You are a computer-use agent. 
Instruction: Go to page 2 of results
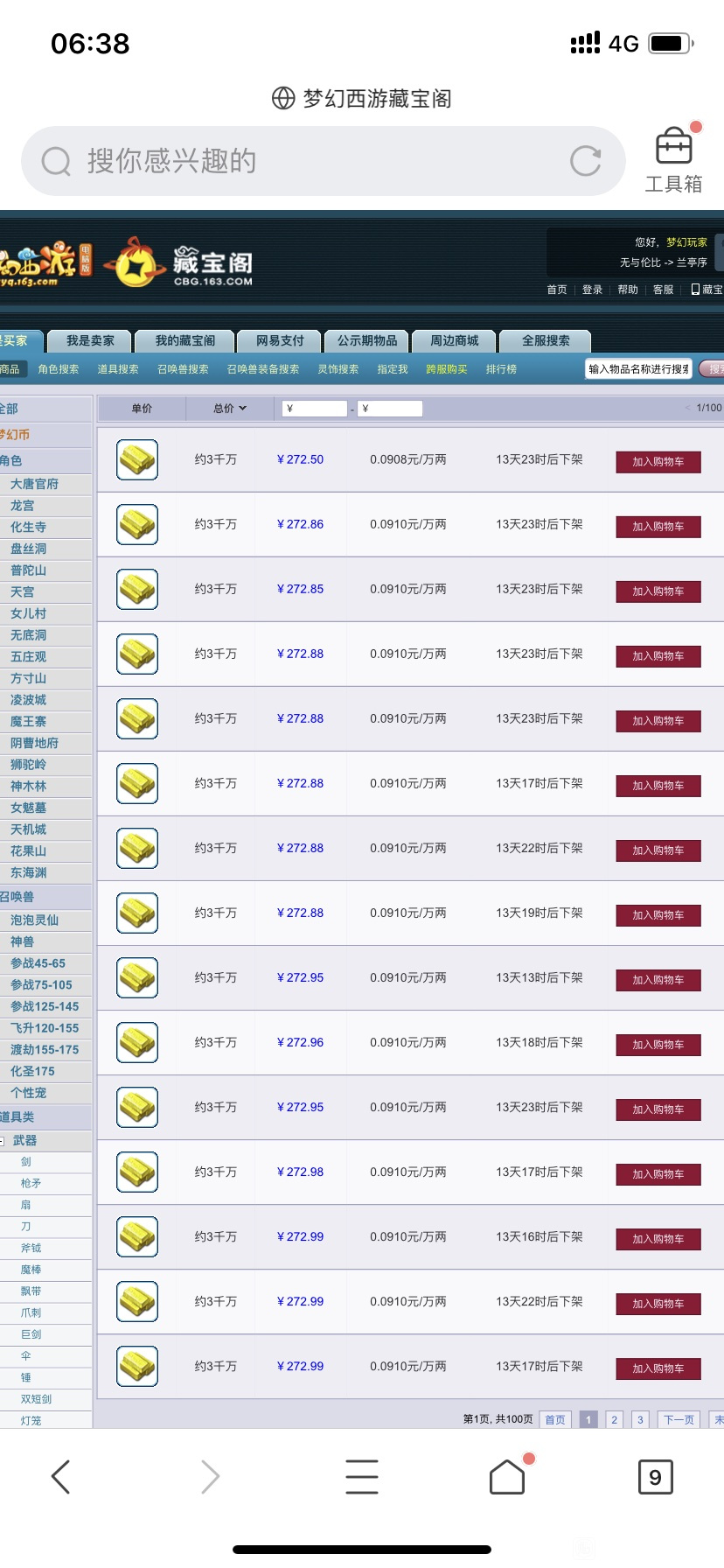615,1419
